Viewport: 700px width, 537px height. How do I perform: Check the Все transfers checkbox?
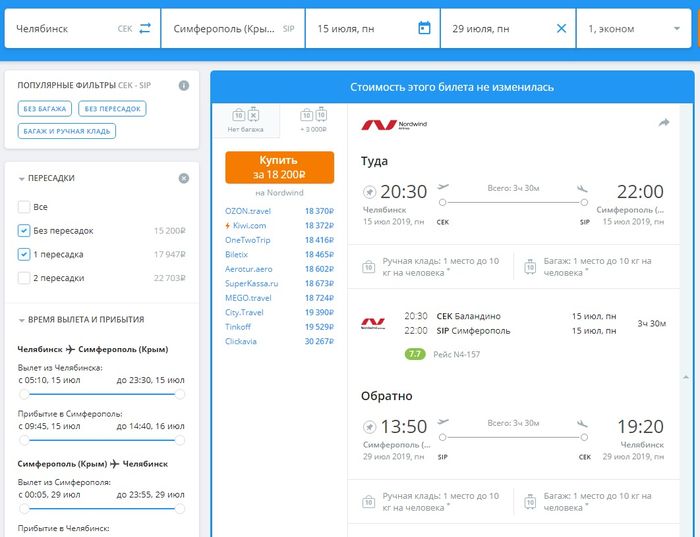tap(24, 207)
